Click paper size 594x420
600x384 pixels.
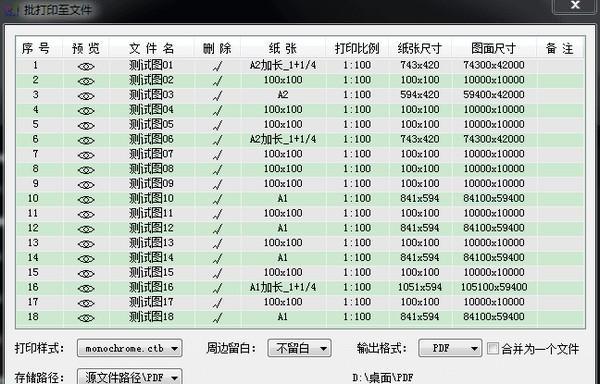420,94
